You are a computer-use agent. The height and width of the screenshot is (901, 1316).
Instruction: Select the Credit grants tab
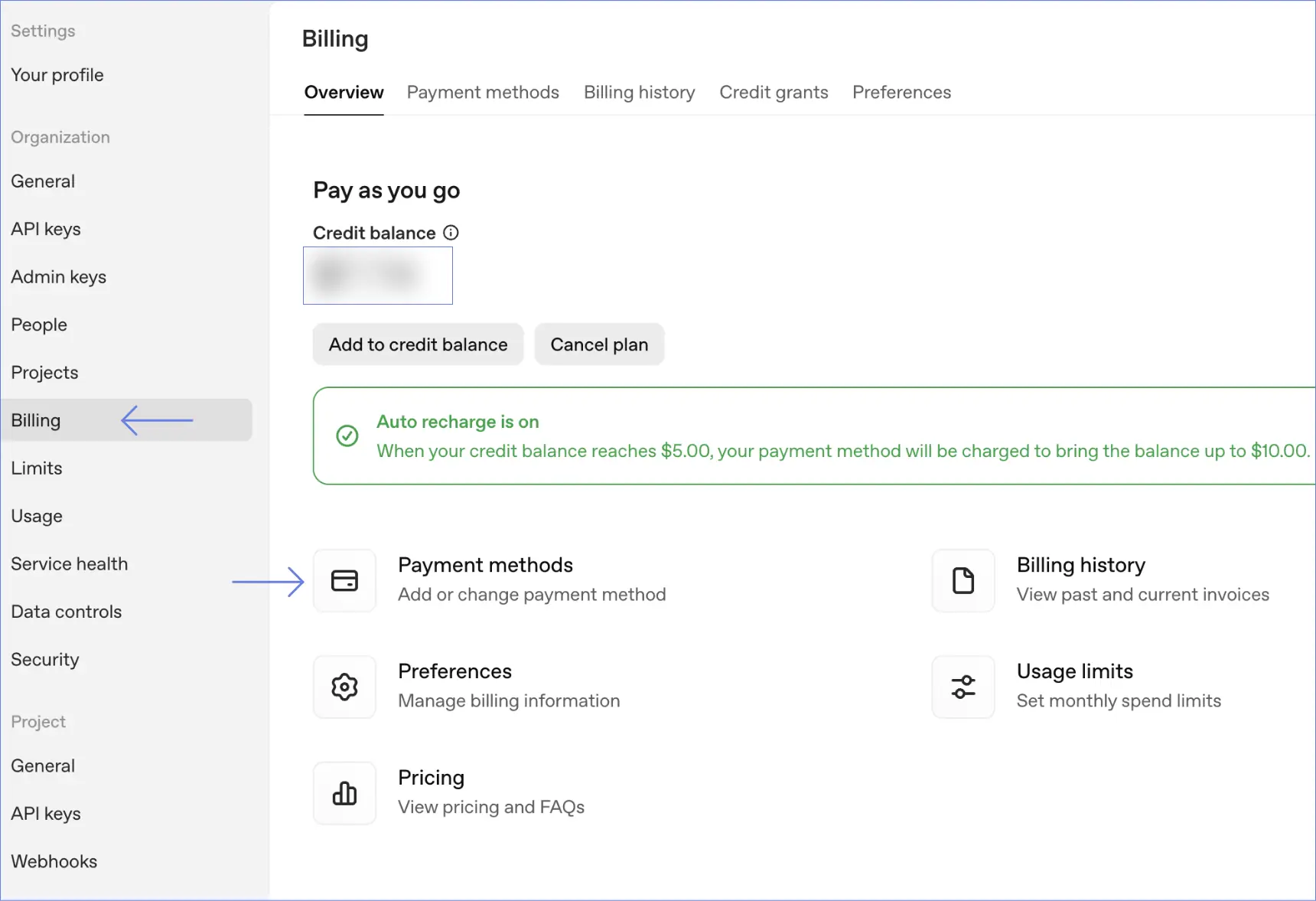[x=774, y=93]
